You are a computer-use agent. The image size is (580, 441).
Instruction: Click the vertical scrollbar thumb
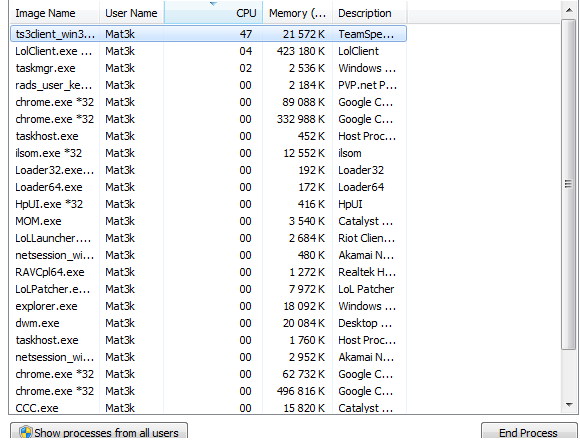(569, 184)
